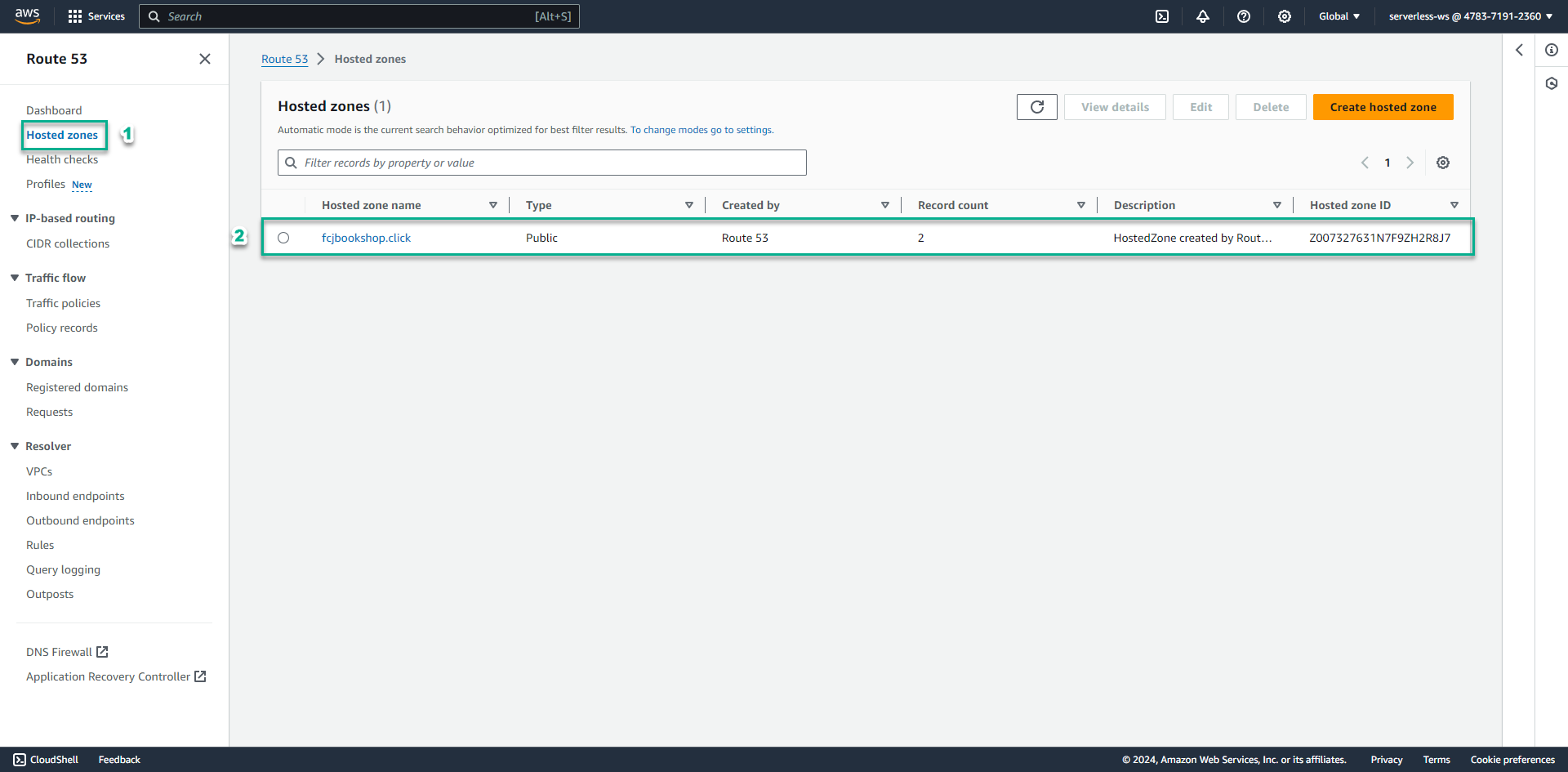Open the help question mark menu
Screen dimensions: 1568x772
tap(1244, 16)
